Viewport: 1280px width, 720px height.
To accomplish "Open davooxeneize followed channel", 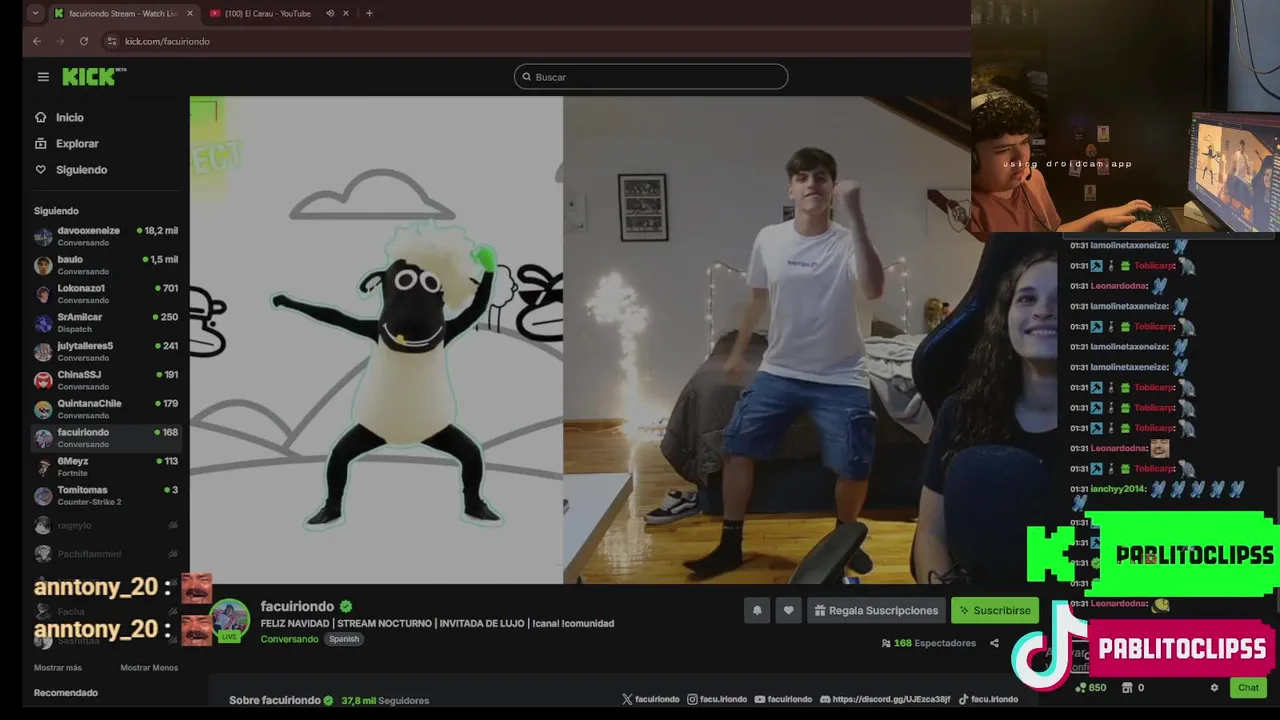I will pos(106,236).
